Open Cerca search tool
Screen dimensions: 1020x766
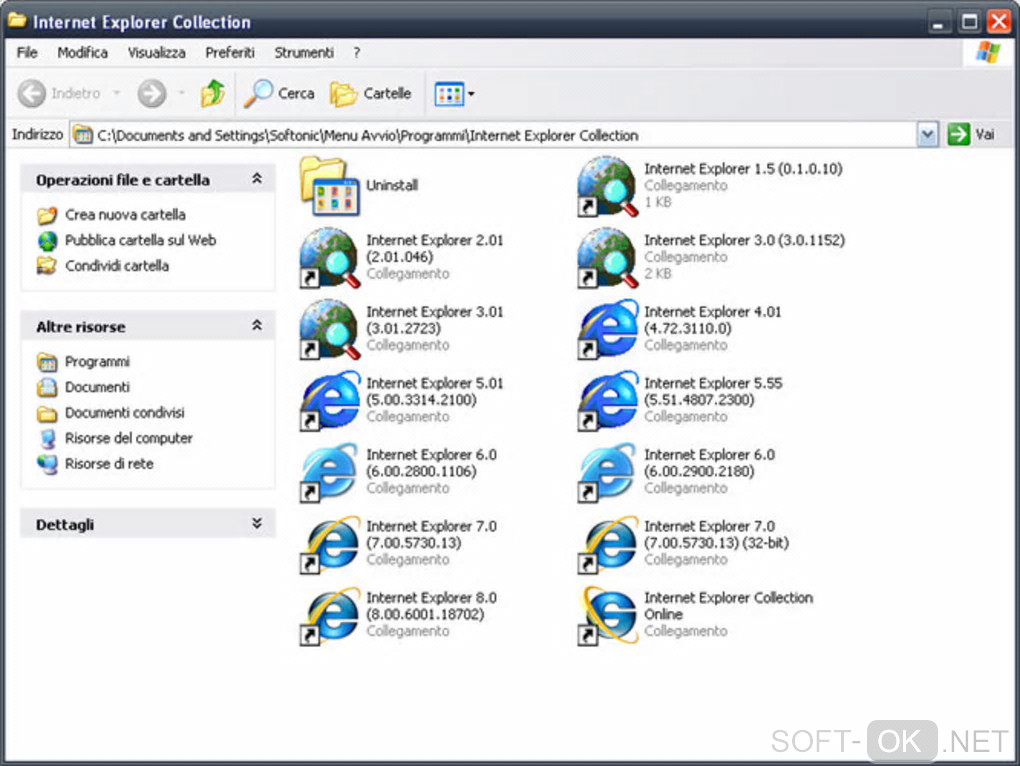tap(279, 94)
